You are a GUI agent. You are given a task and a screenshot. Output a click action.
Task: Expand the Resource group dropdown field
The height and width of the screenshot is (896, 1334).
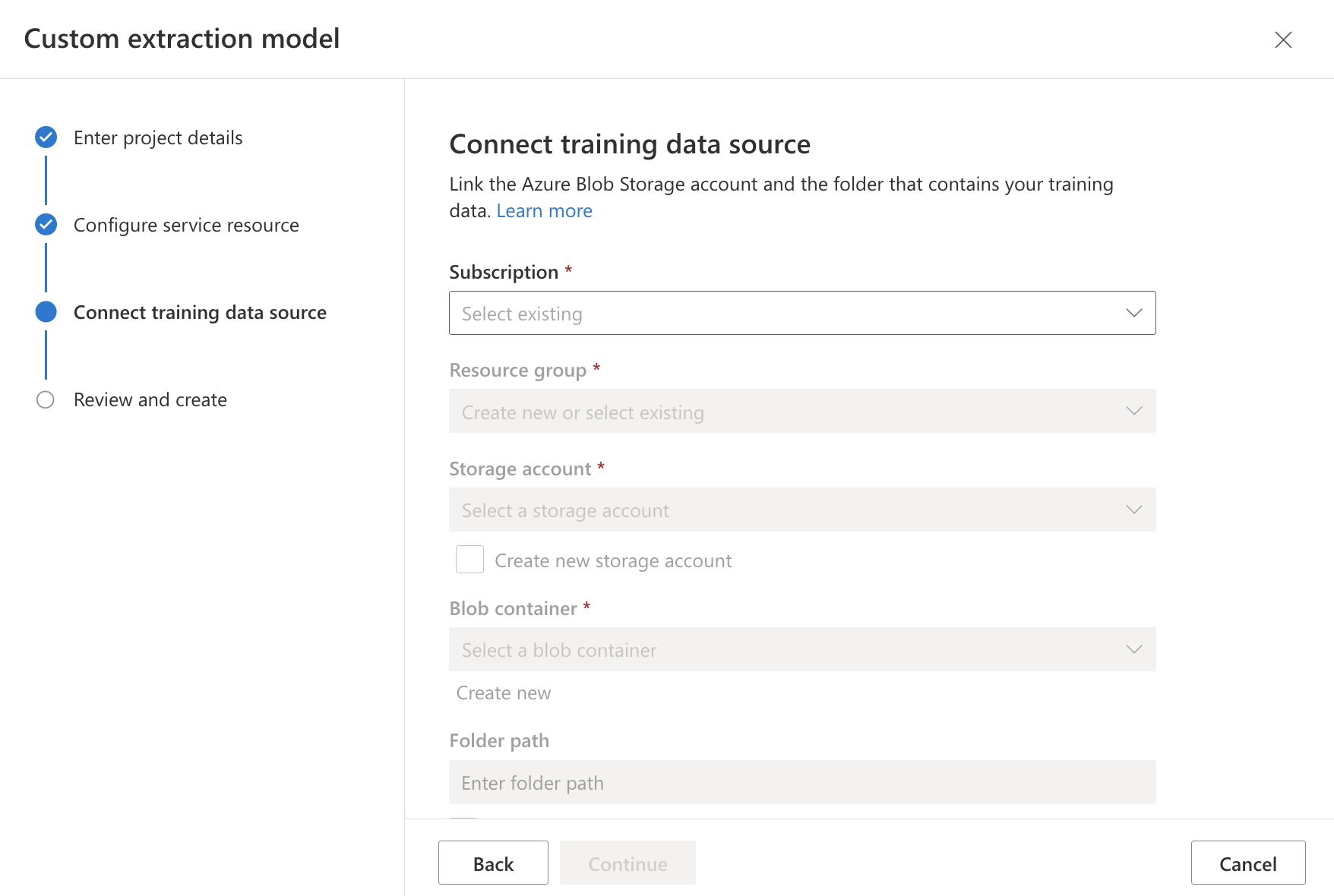pos(790,411)
